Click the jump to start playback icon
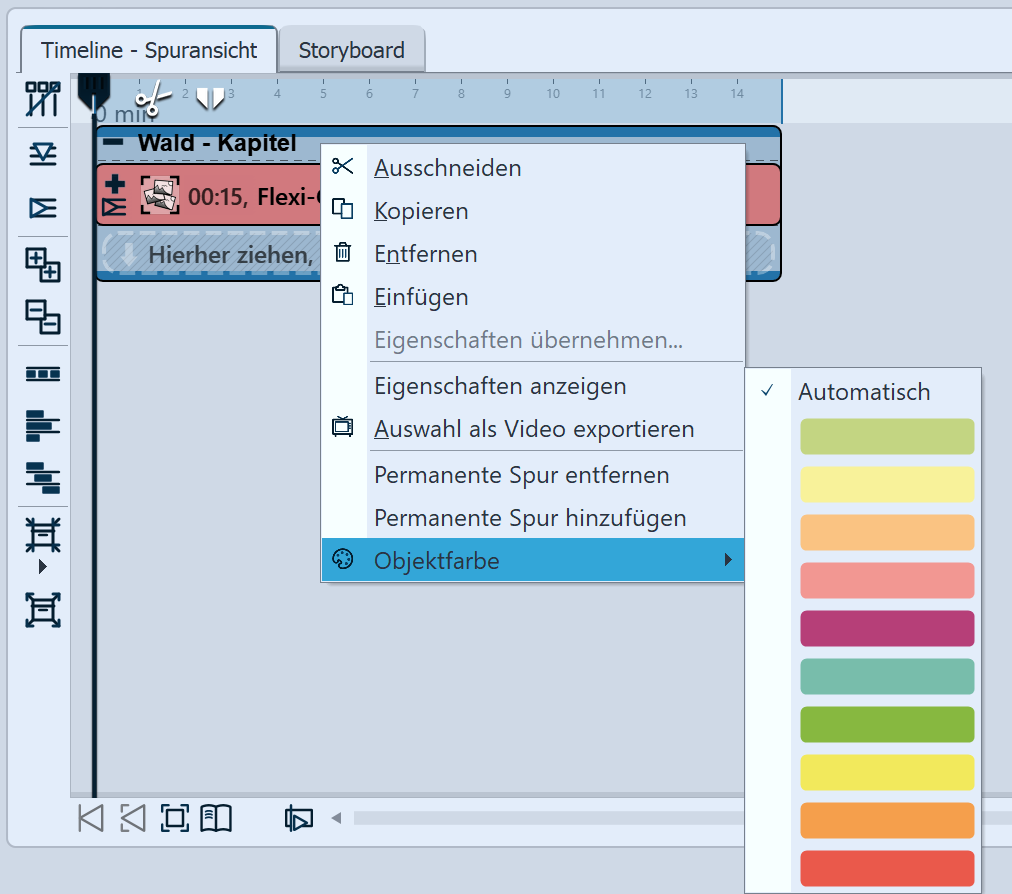 click(x=90, y=818)
